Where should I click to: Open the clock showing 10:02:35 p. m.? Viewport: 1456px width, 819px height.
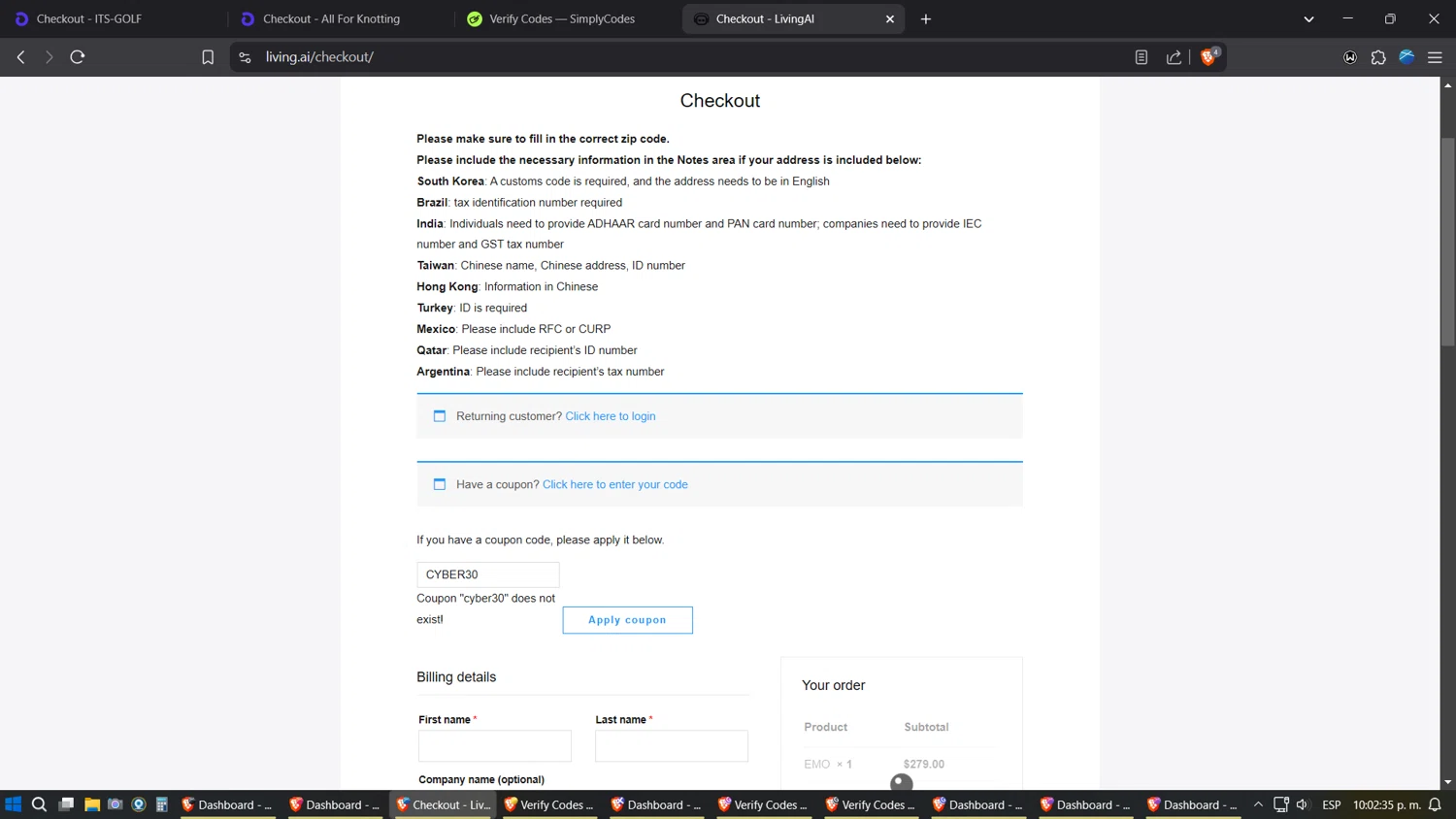click(1387, 804)
